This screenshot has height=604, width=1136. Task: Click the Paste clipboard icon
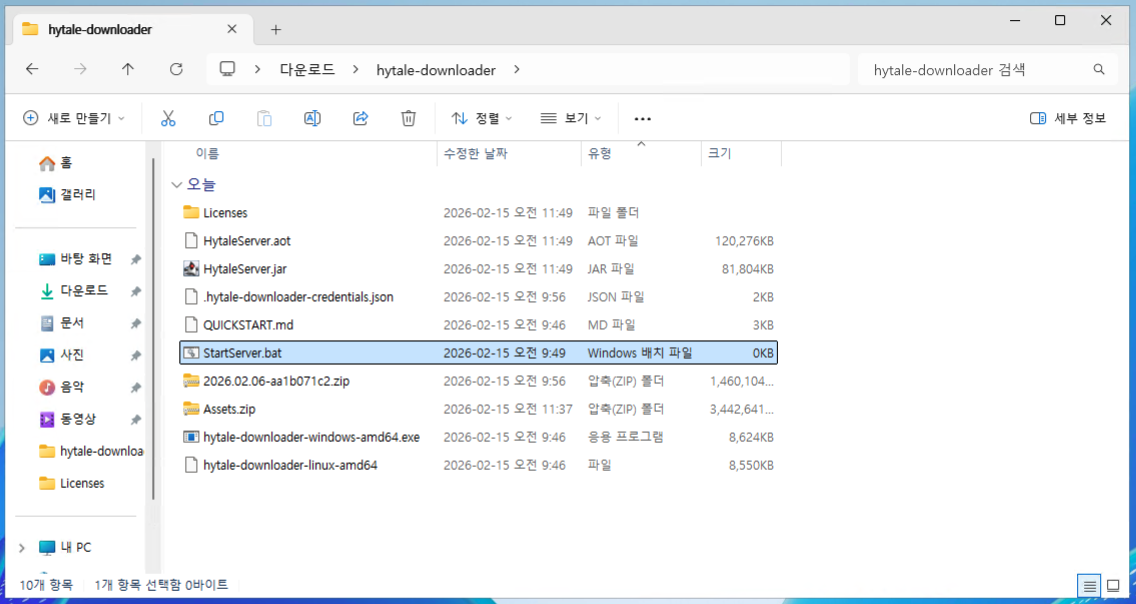(x=264, y=118)
